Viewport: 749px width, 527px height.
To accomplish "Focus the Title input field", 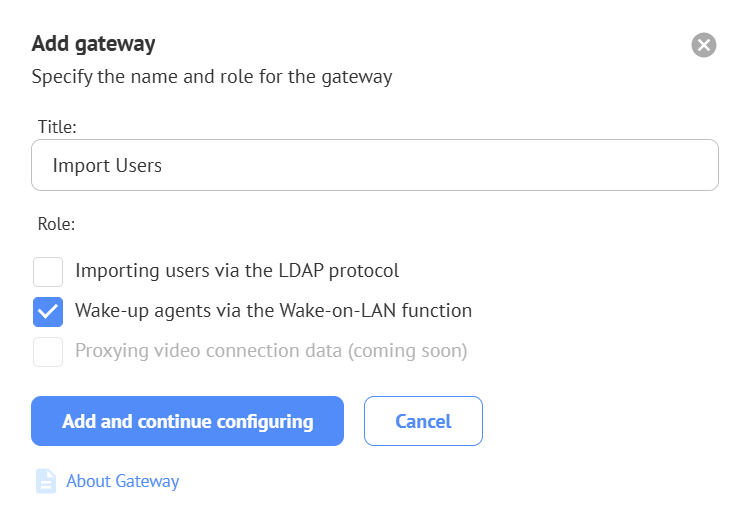I will (x=374, y=165).
